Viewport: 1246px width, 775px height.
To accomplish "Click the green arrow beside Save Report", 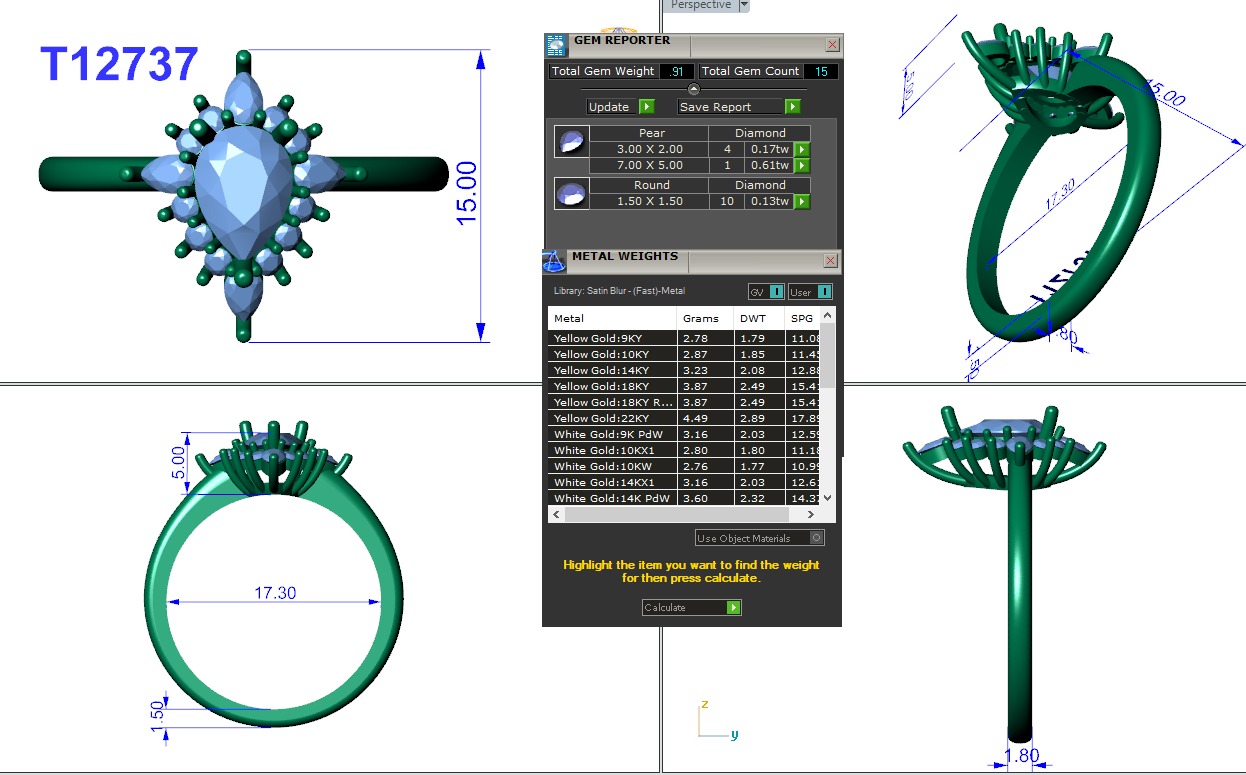I will (x=793, y=107).
